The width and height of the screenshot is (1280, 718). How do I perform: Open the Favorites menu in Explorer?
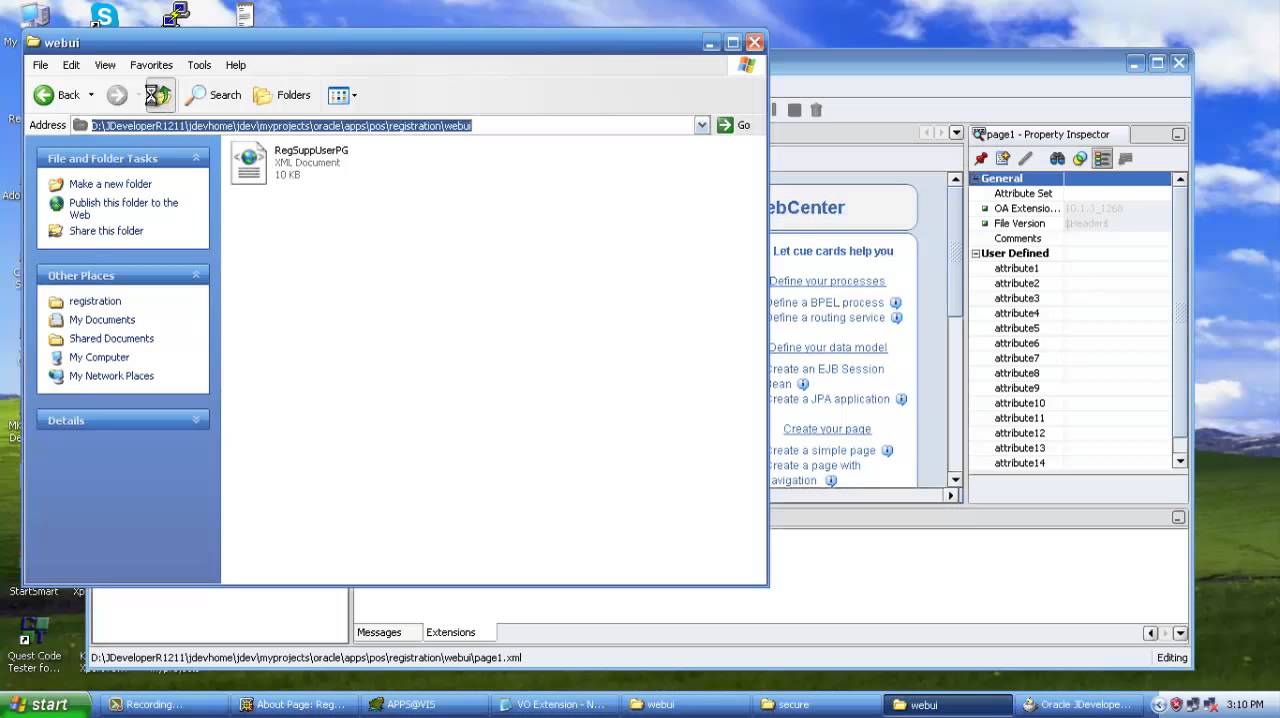tap(151, 65)
